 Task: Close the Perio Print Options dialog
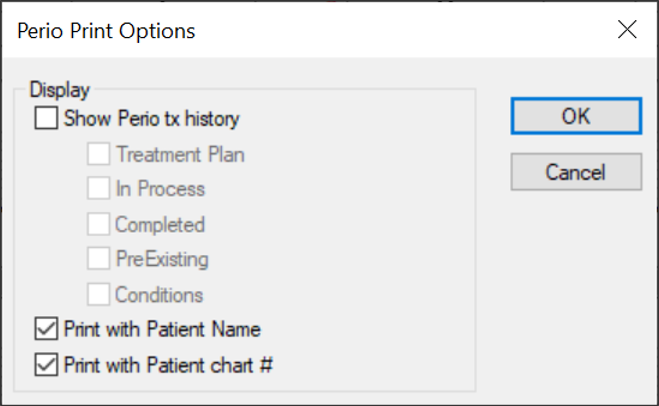[x=628, y=30]
